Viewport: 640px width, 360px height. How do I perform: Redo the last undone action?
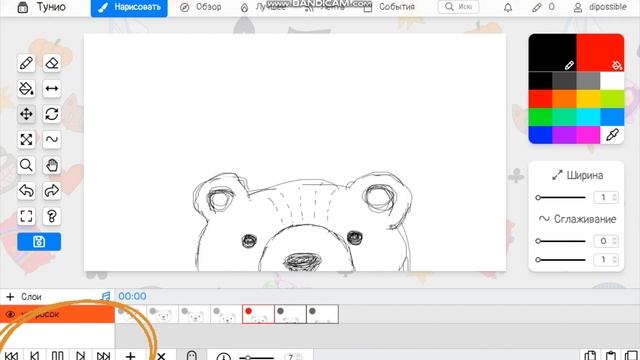pos(52,191)
